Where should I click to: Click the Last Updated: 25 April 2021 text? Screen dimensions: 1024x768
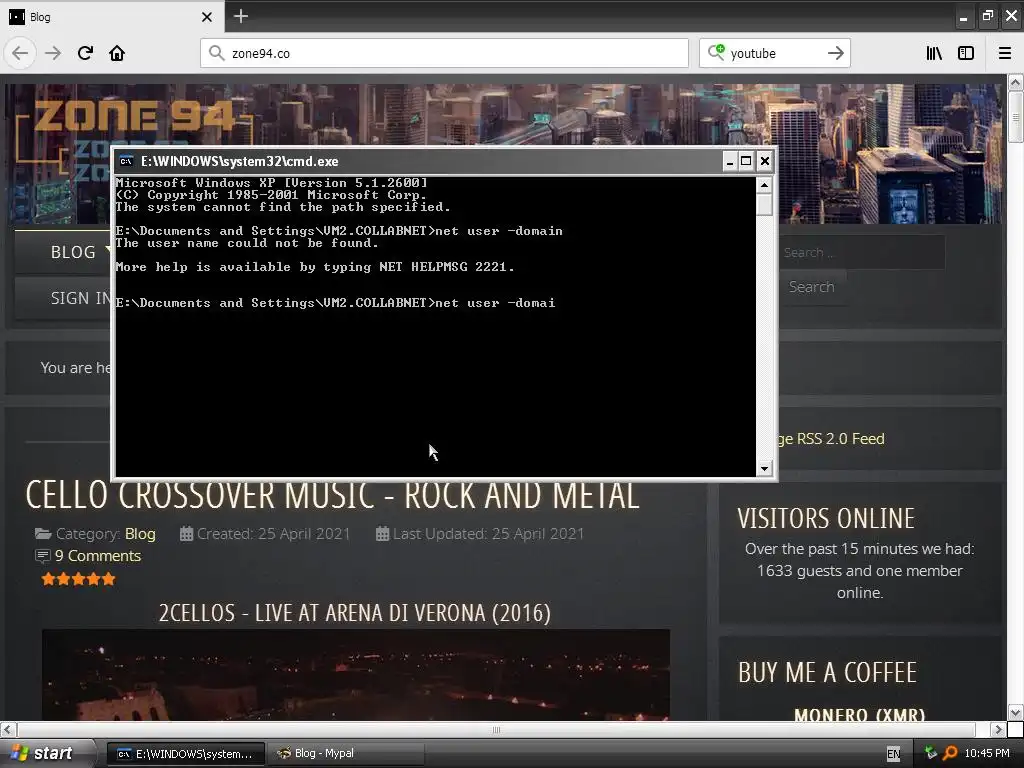[x=488, y=534]
